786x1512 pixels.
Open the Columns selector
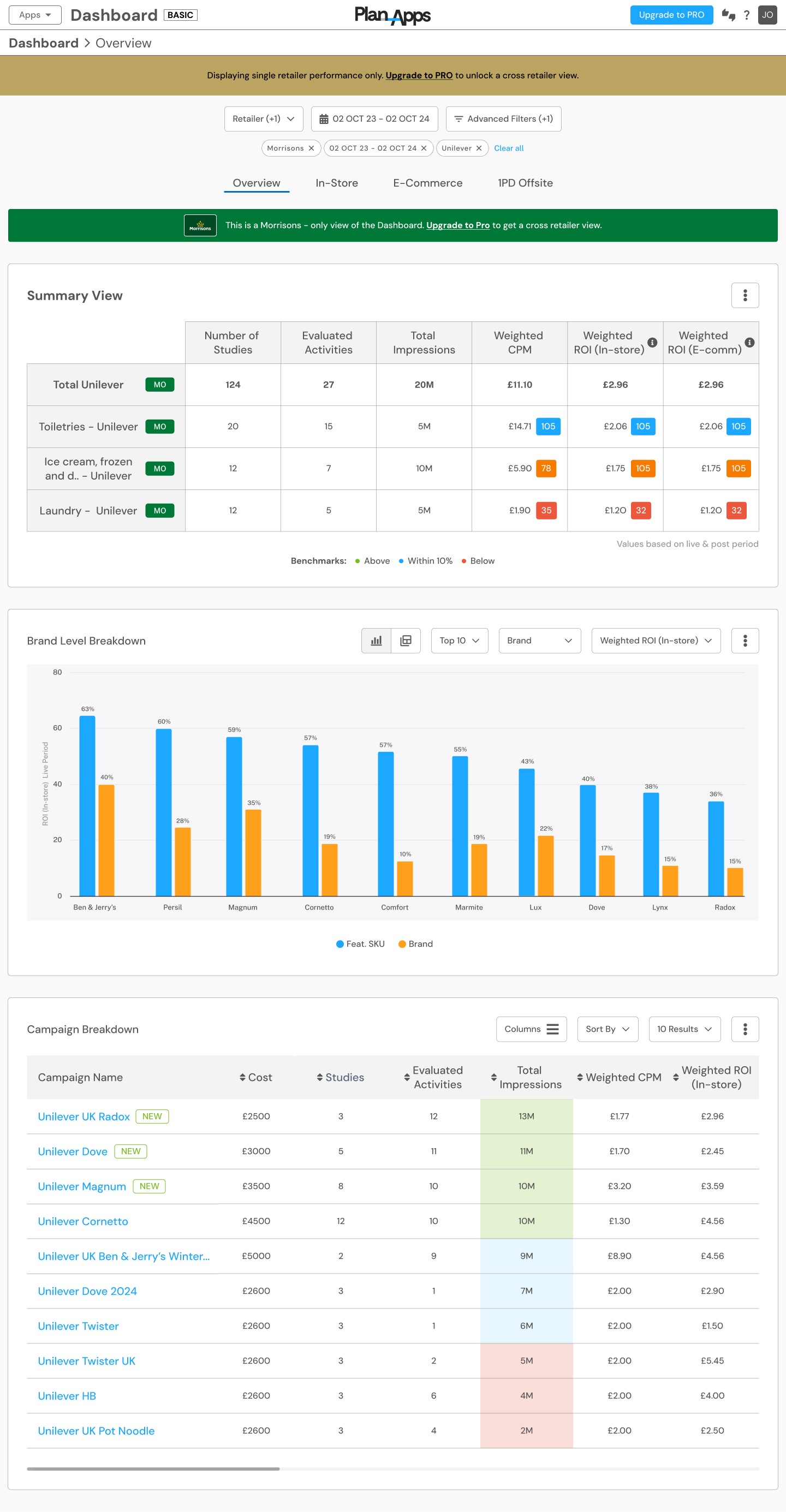pyautogui.click(x=531, y=1029)
